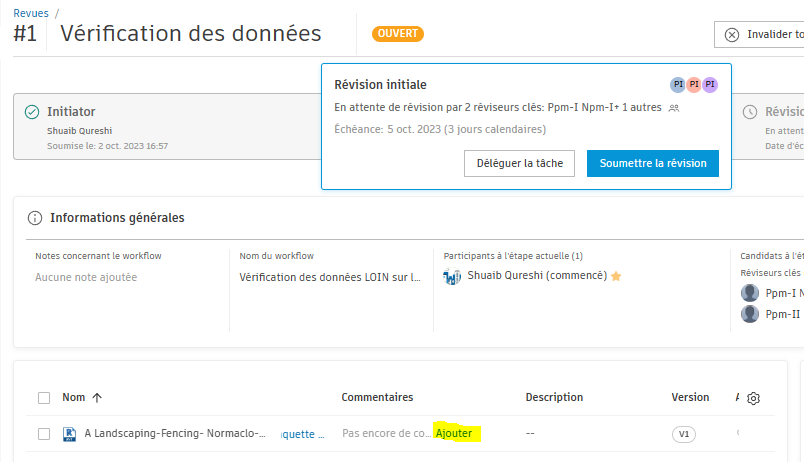Click the purple PI avatar in Révision initiale
The image size is (804, 462).
(710, 85)
